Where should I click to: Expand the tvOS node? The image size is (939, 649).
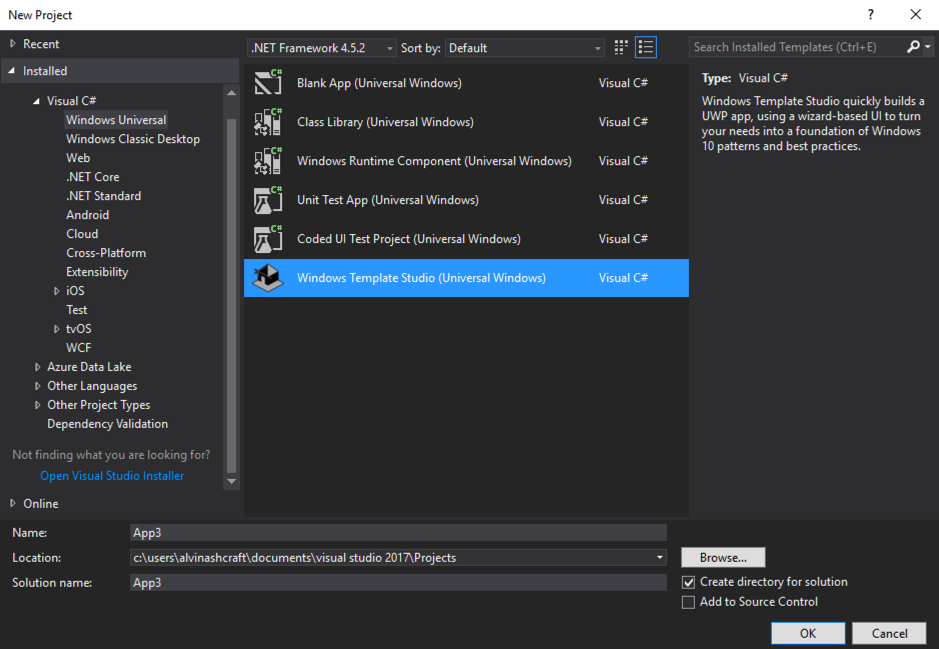[56, 329]
